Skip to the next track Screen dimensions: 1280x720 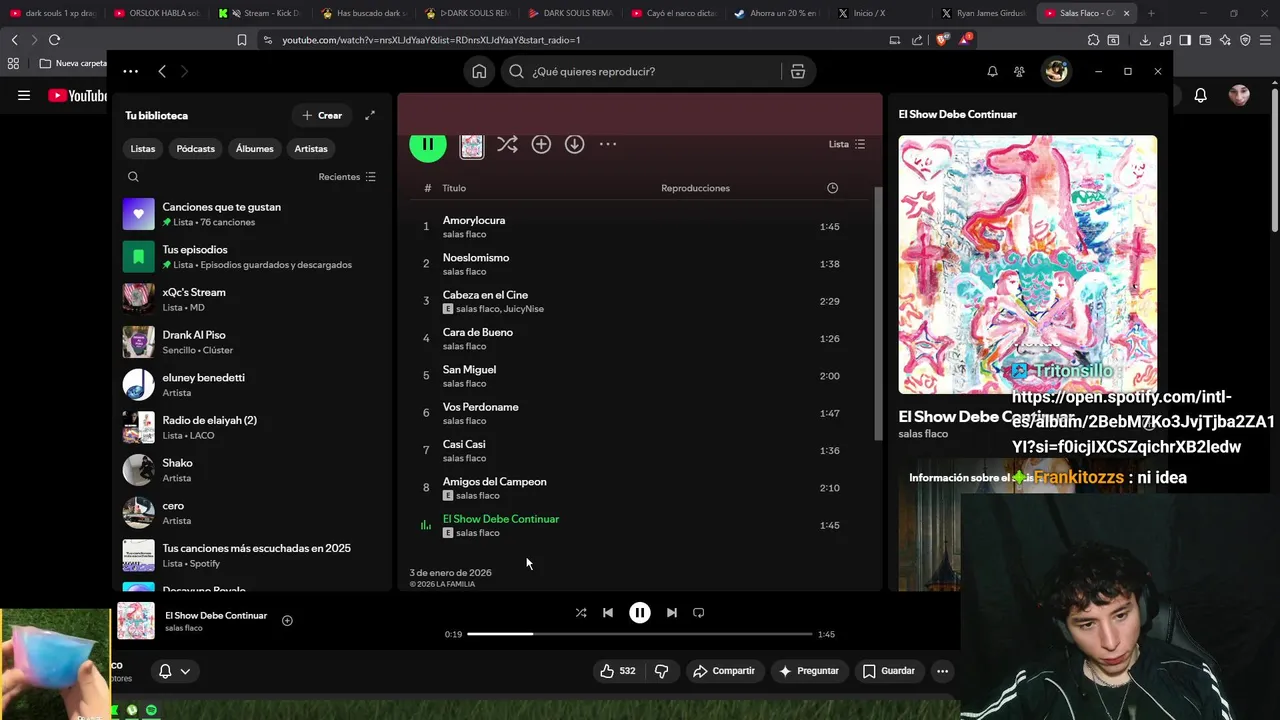pyautogui.click(x=672, y=613)
